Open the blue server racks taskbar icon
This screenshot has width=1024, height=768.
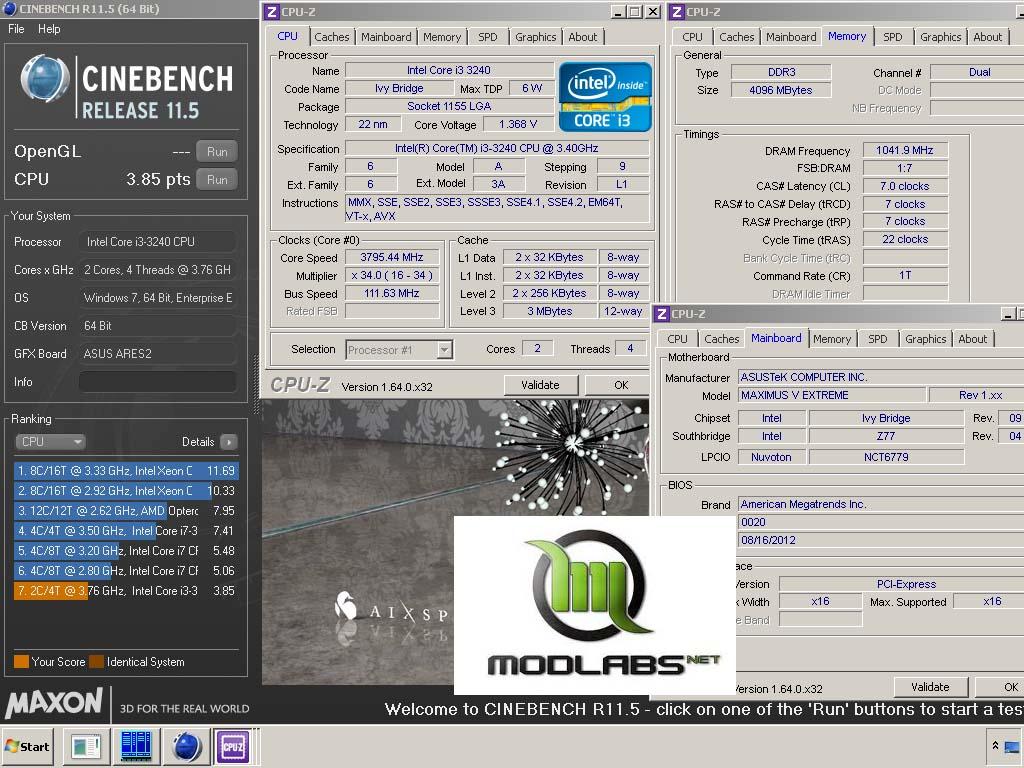[136, 746]
